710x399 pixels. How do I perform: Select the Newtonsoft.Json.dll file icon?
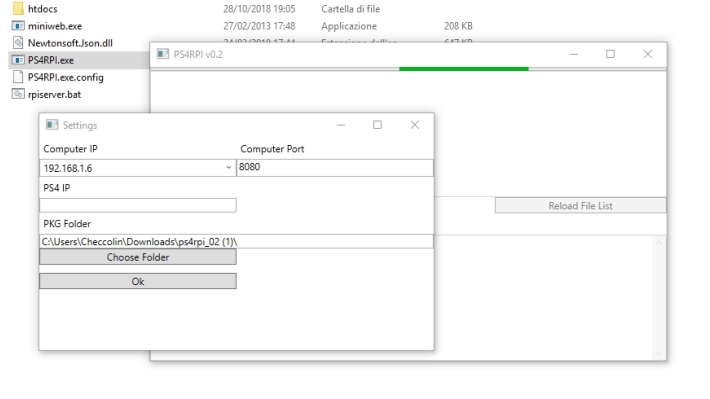pyautogui.click(x=18, y=43)
